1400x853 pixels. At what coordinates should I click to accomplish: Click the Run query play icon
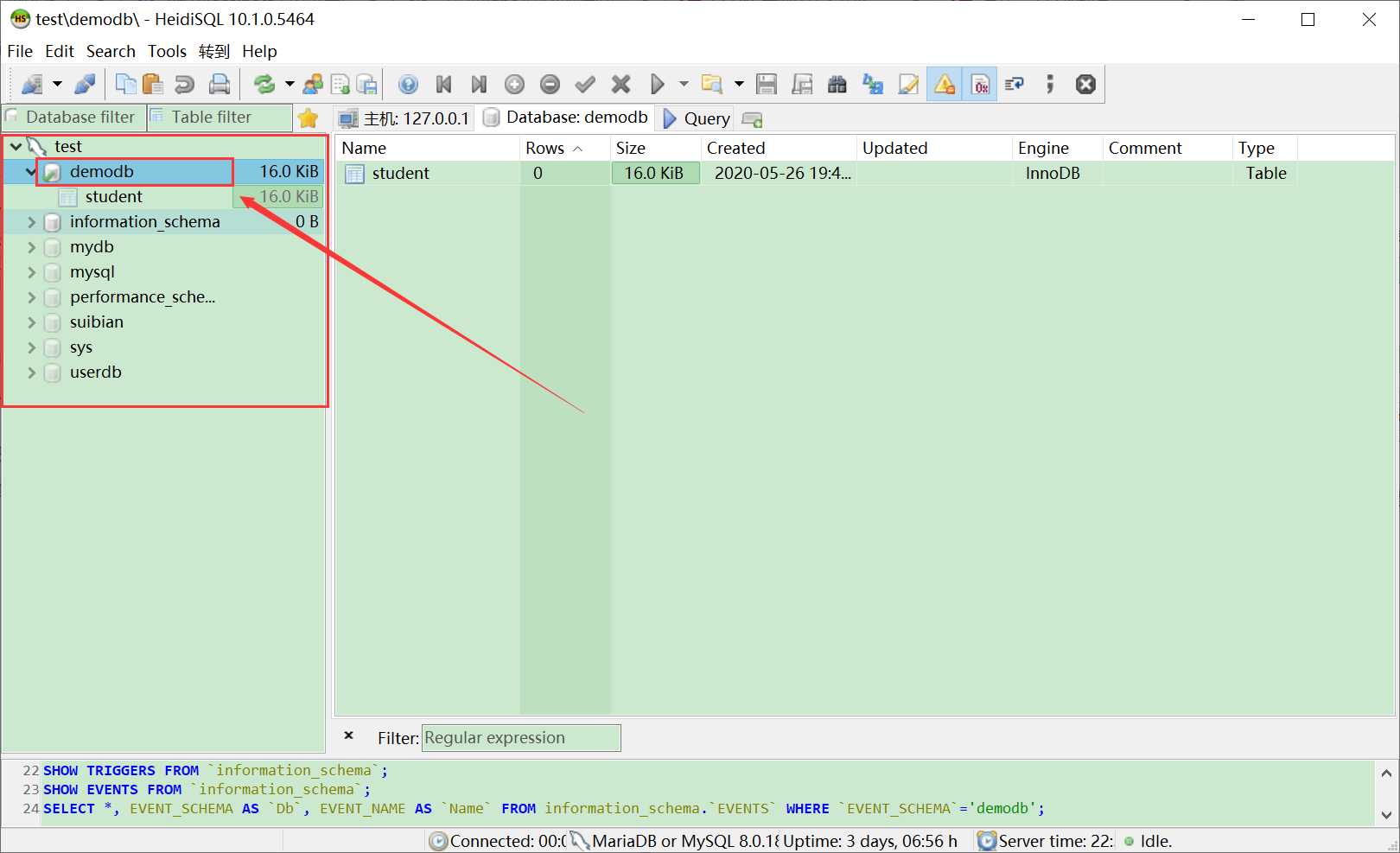(x=658, y=84)
